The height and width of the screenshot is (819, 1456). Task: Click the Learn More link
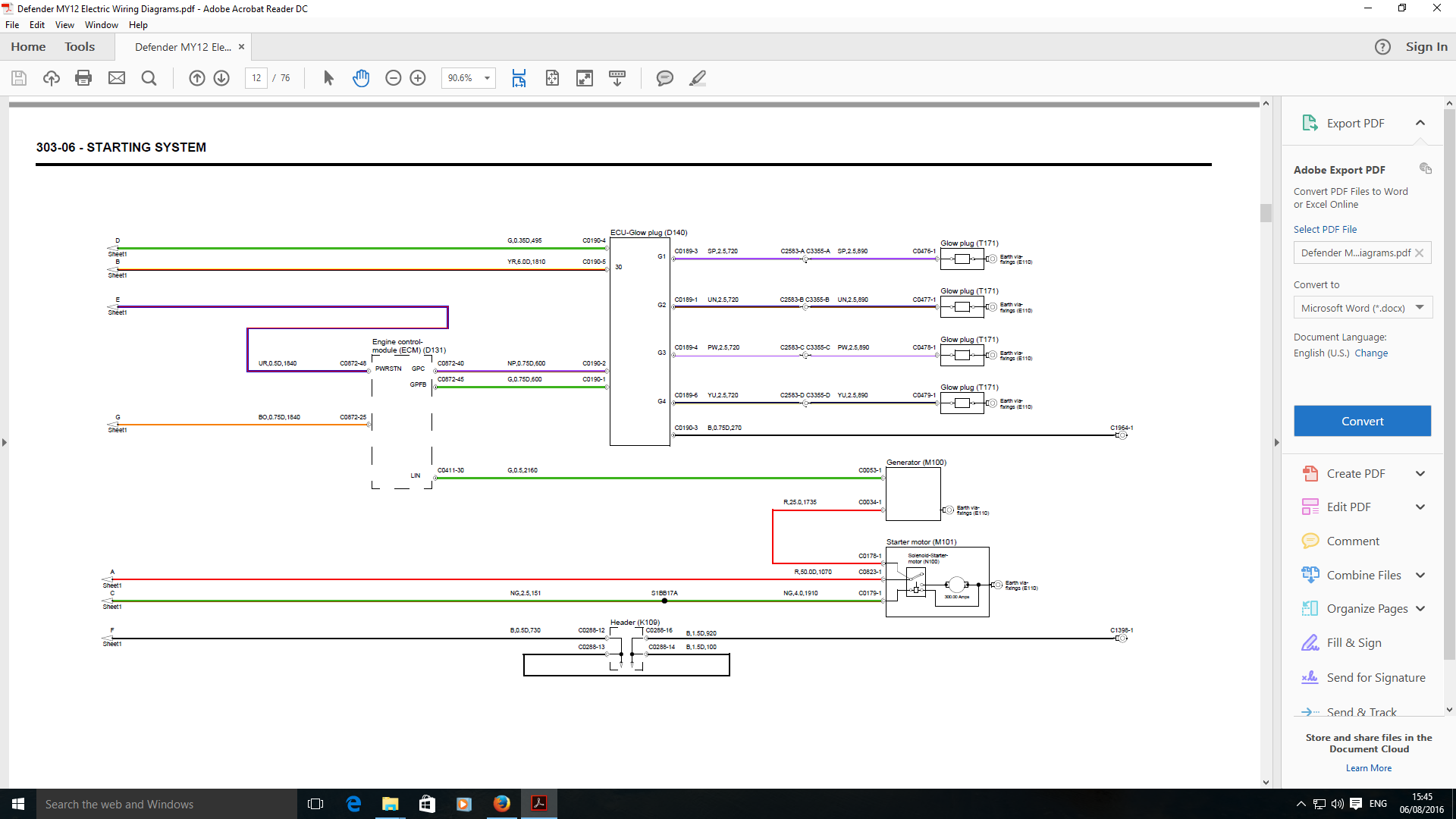coord(1369,768)
